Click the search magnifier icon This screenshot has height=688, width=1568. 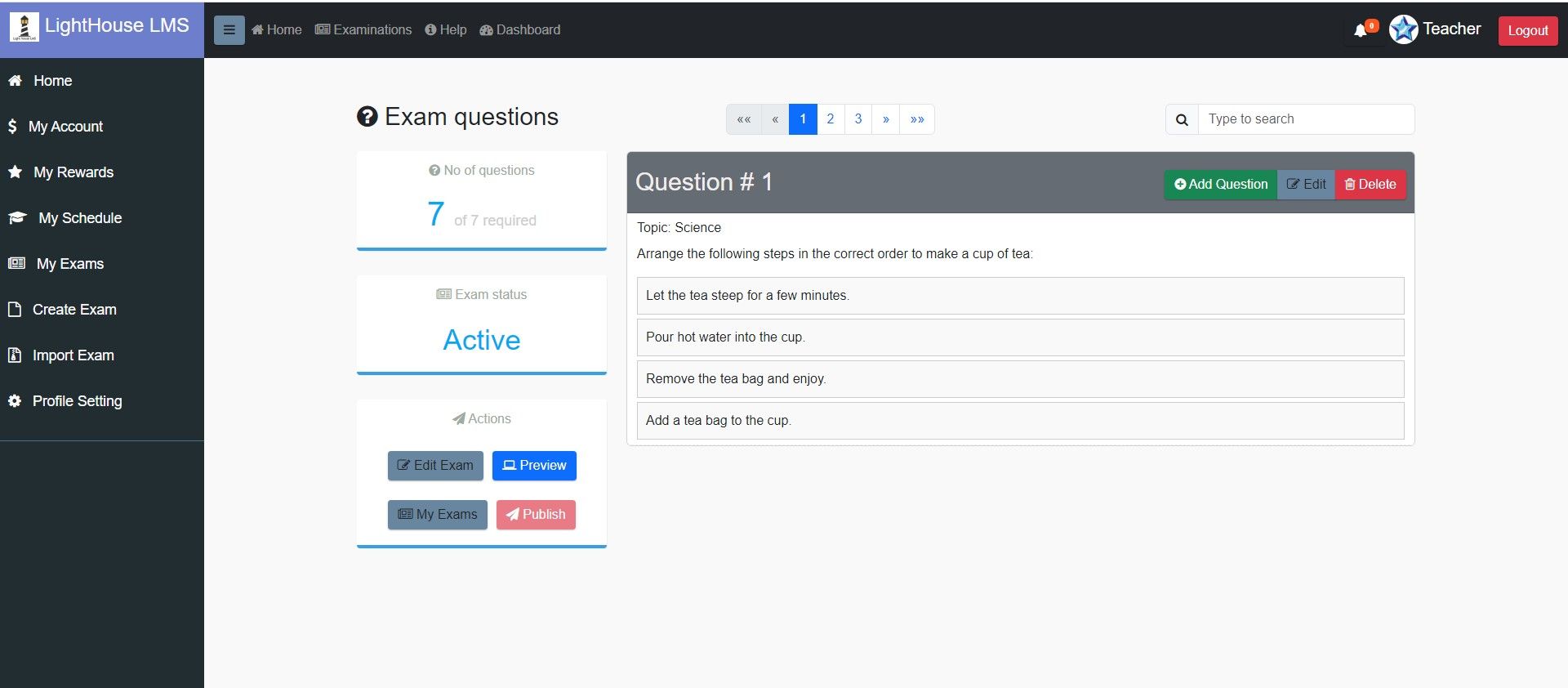(1182, 119)
